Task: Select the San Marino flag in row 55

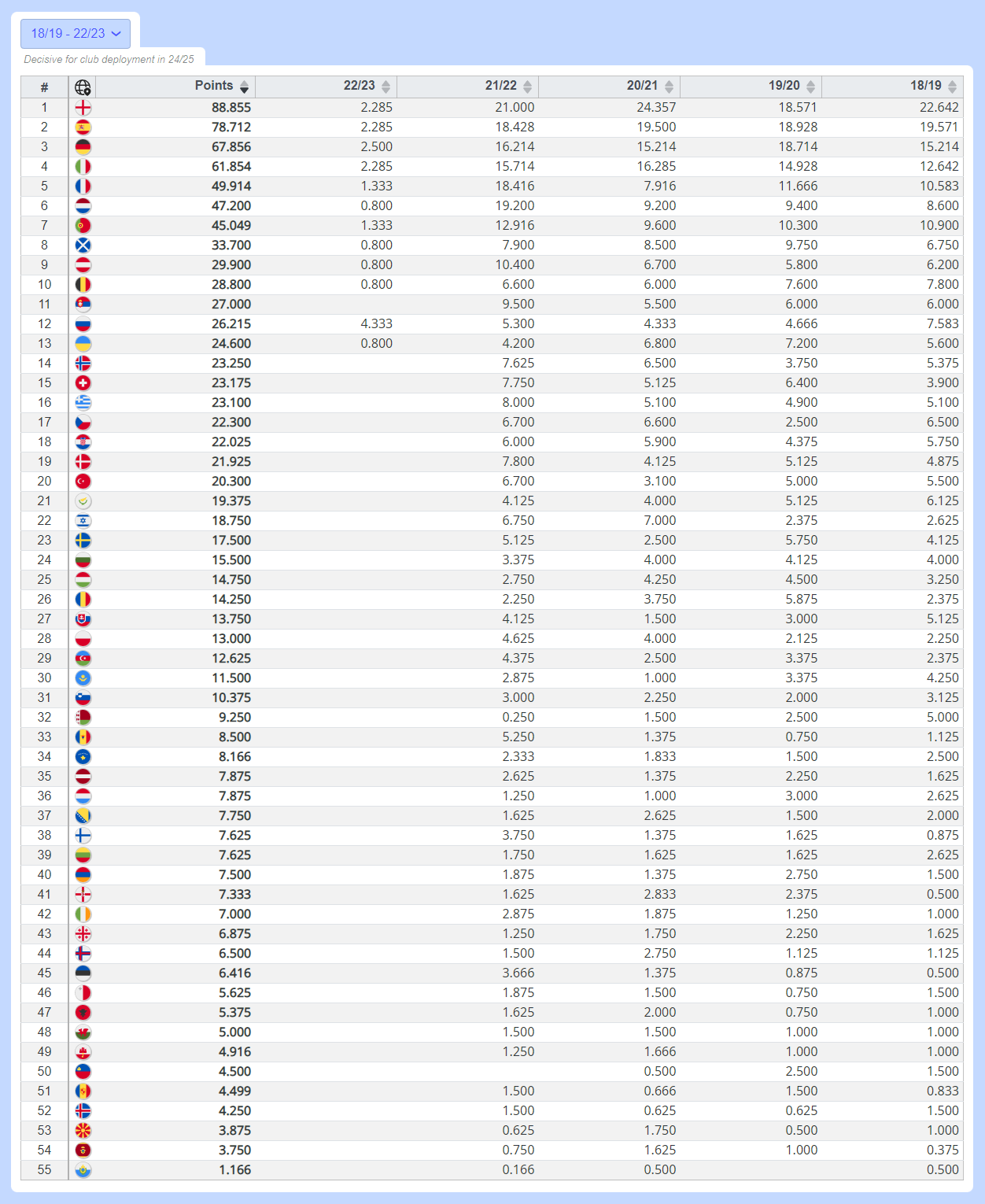Action: click(x=83, y=1170)
